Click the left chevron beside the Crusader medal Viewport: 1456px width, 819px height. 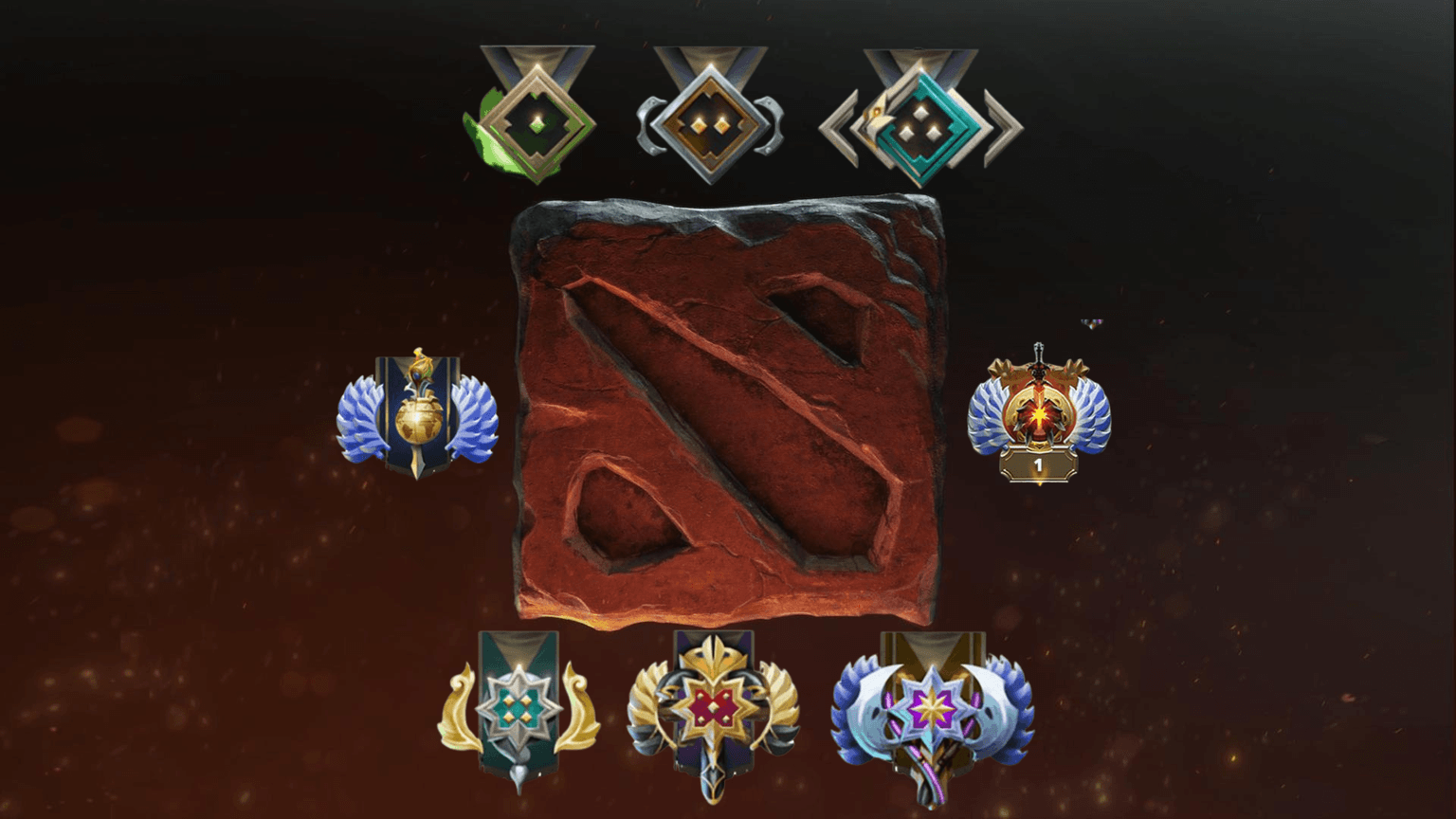(839, 128)
